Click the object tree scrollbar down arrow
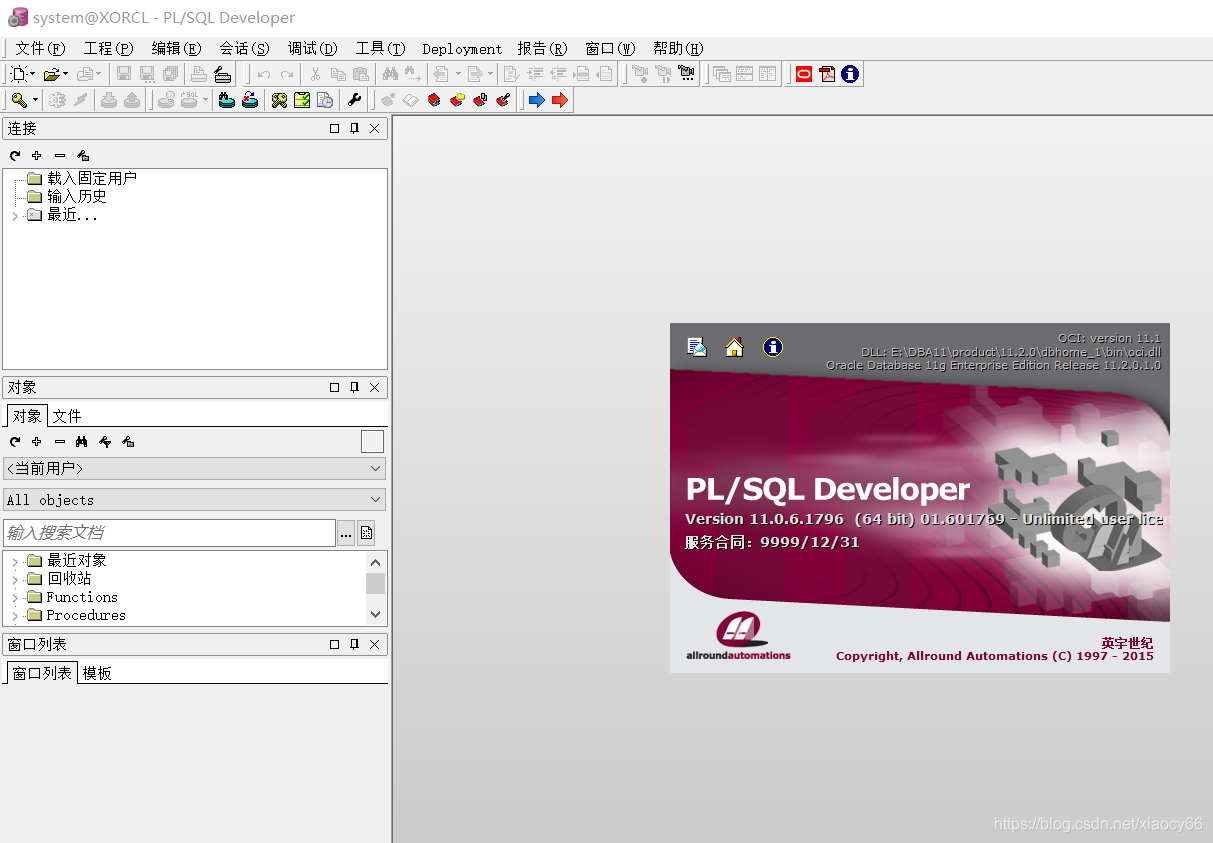Screen dimensions: 1213x843 point(375,615)
